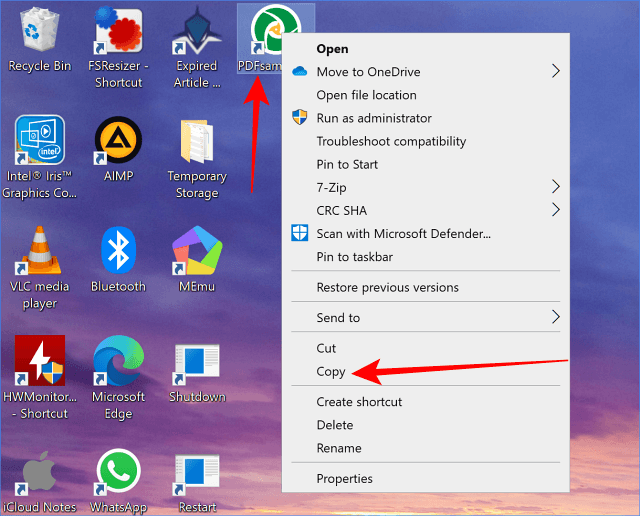Choose Create shortcut

click(x=426, y=402)
